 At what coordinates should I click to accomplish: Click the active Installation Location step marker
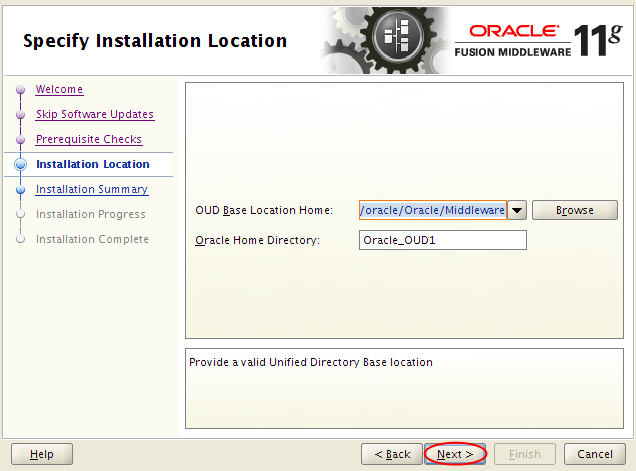[20, 164]
